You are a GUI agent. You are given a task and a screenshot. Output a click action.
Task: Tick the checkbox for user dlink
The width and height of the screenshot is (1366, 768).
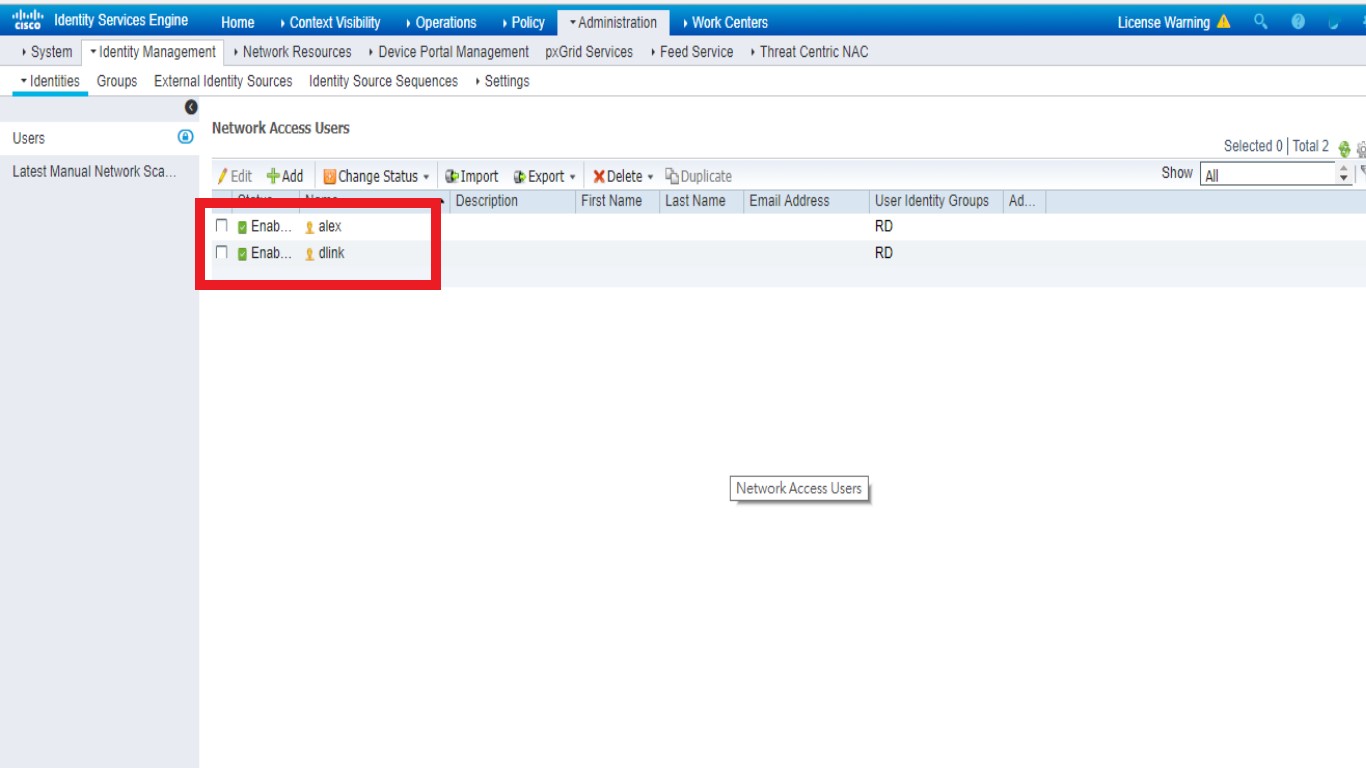(x=222, y=253)
